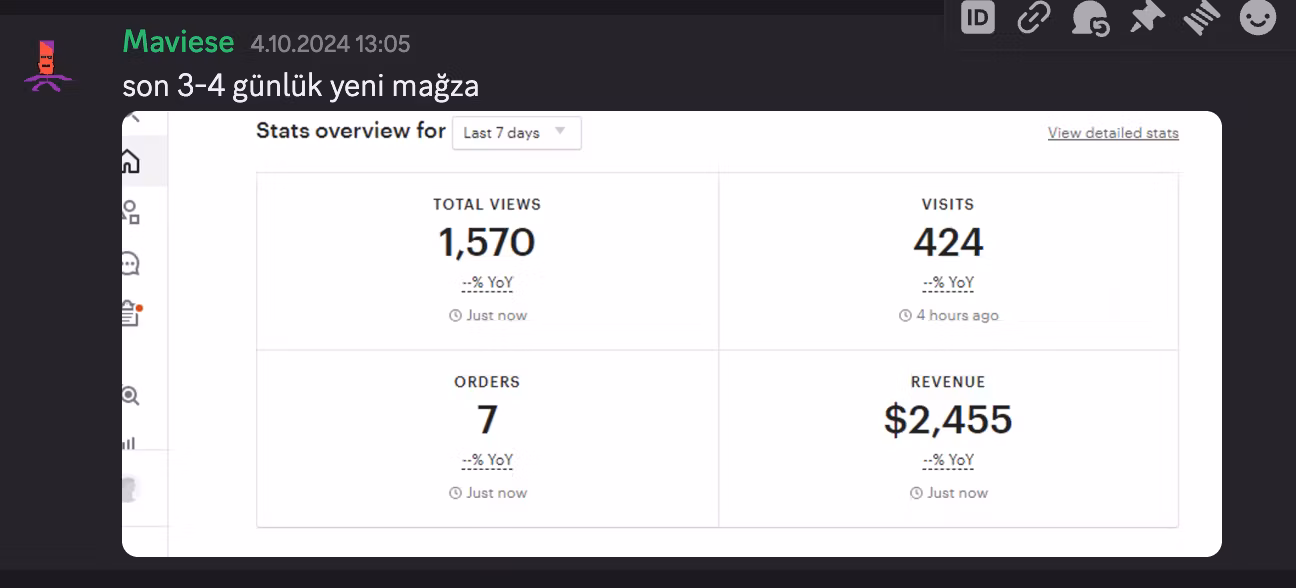Click the Maviese username

point(178,43)
